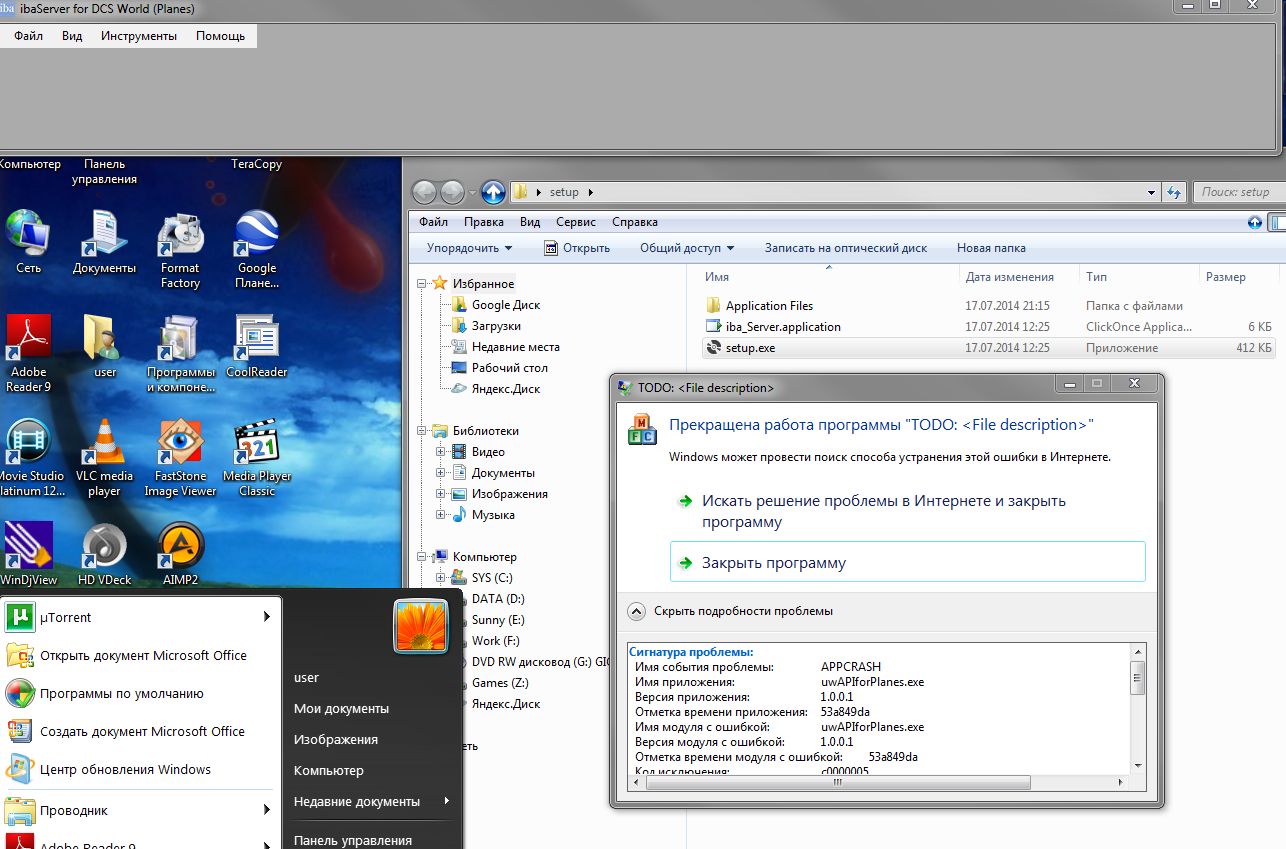Open Помощь menu in ibaServer window
This screenshot has height=849, width=1286.
click(220, 36)
